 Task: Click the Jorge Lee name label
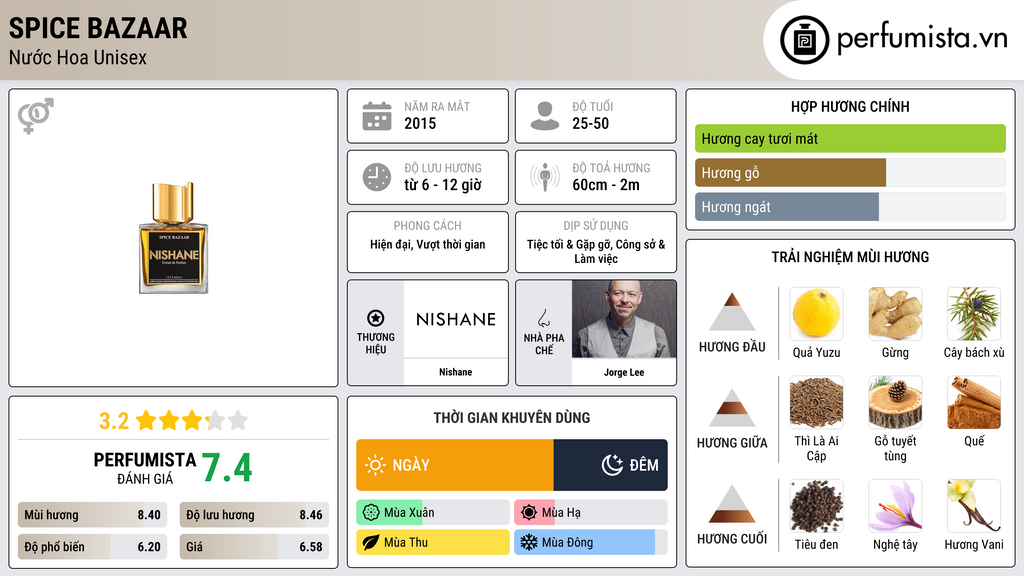coord(624,372)
